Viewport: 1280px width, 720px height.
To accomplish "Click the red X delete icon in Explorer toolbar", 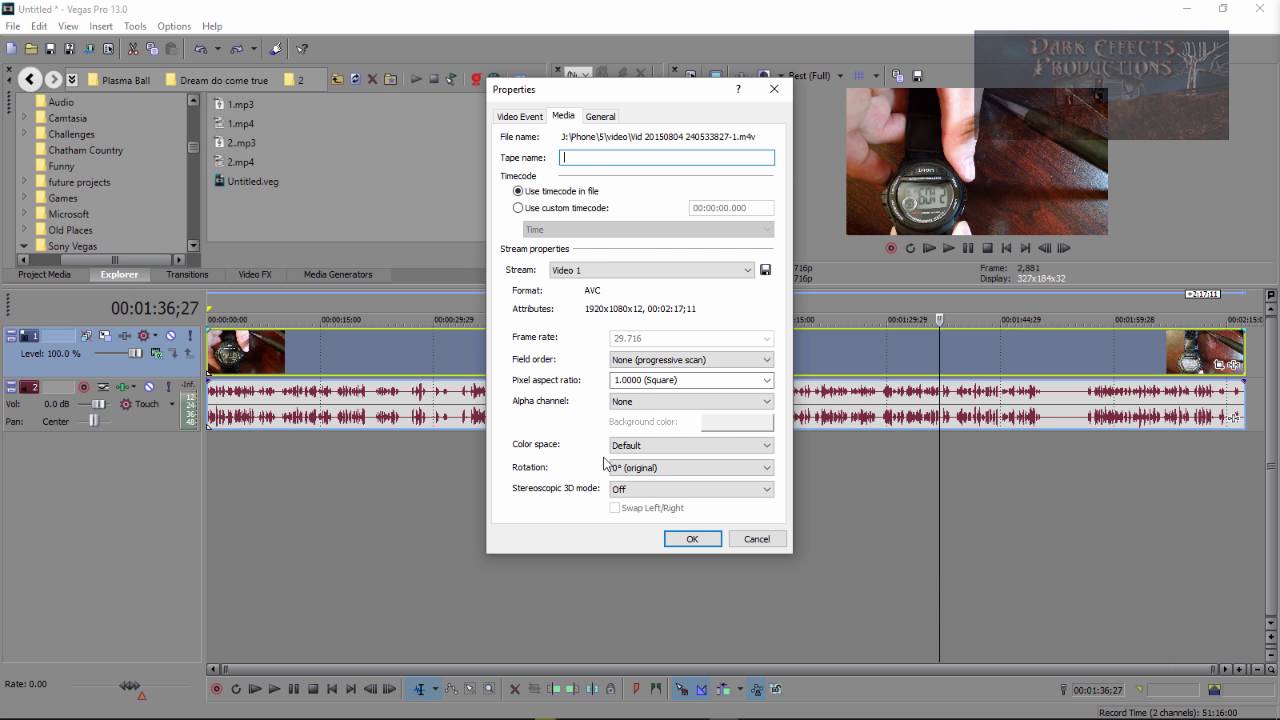I will coord(373,80).
